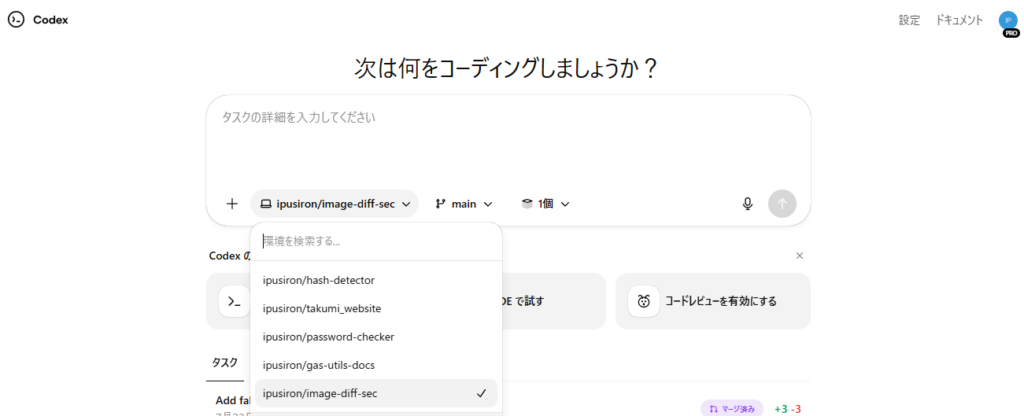This screenshot has width=1024, height=416.
Task: Click the Codex logo icon
Action: (16, 20)
